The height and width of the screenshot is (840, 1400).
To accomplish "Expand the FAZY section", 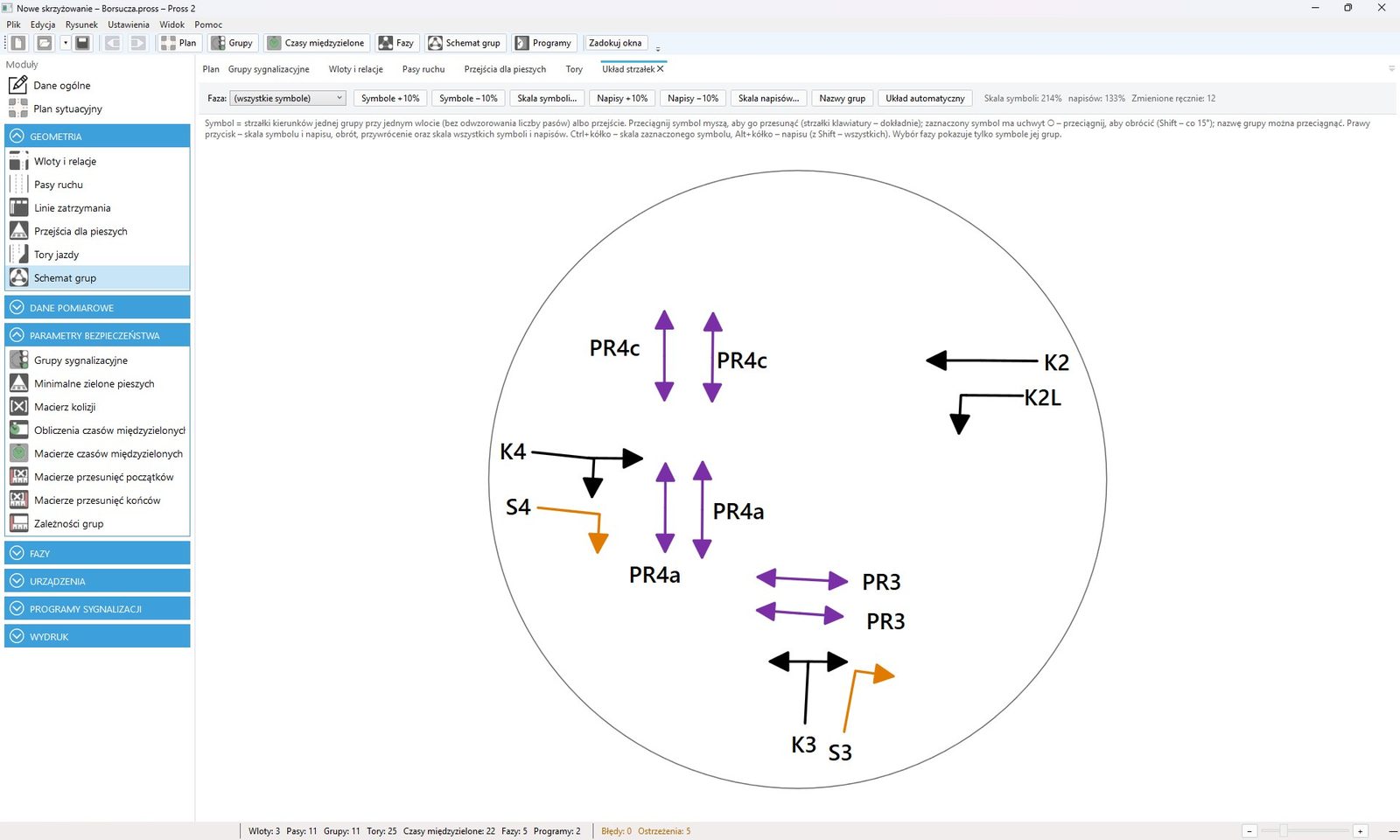I will coord(97,553).
